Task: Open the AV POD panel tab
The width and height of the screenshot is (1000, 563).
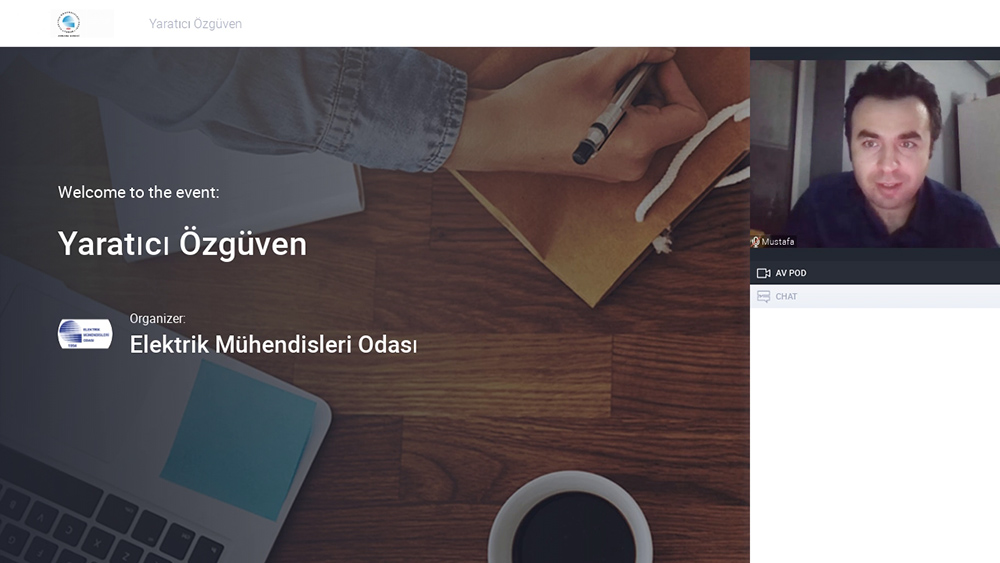Action: tap(875, 273)
